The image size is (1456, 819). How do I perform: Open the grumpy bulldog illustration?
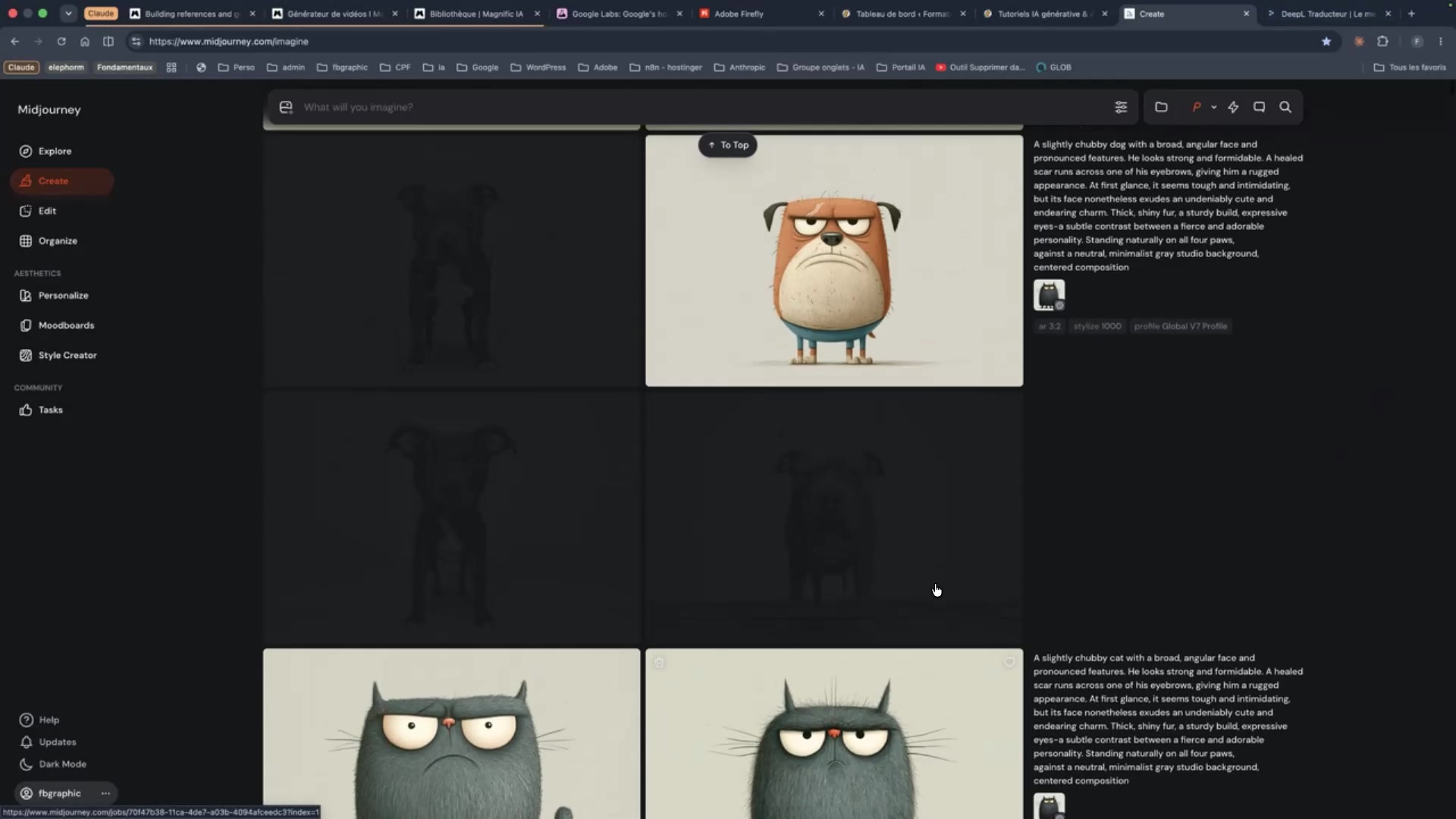[x=834, y=261]
